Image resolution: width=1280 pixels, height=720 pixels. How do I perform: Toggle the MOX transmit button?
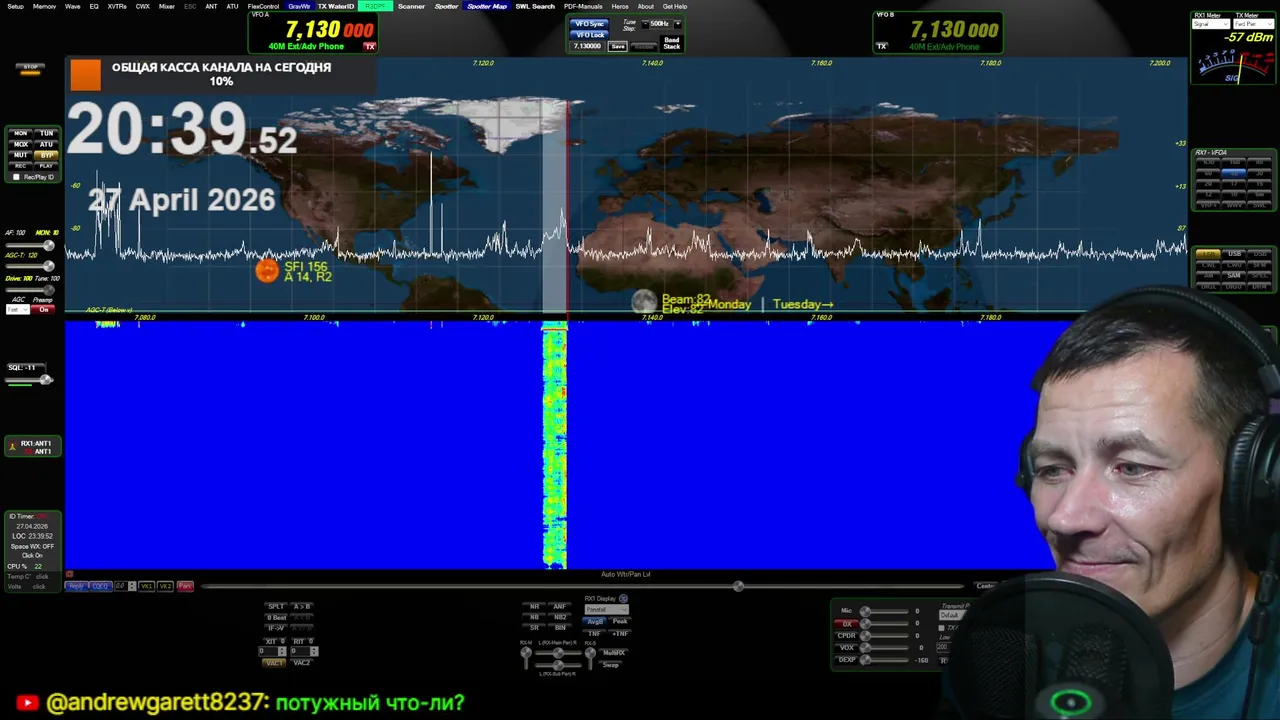pos(20,144)
